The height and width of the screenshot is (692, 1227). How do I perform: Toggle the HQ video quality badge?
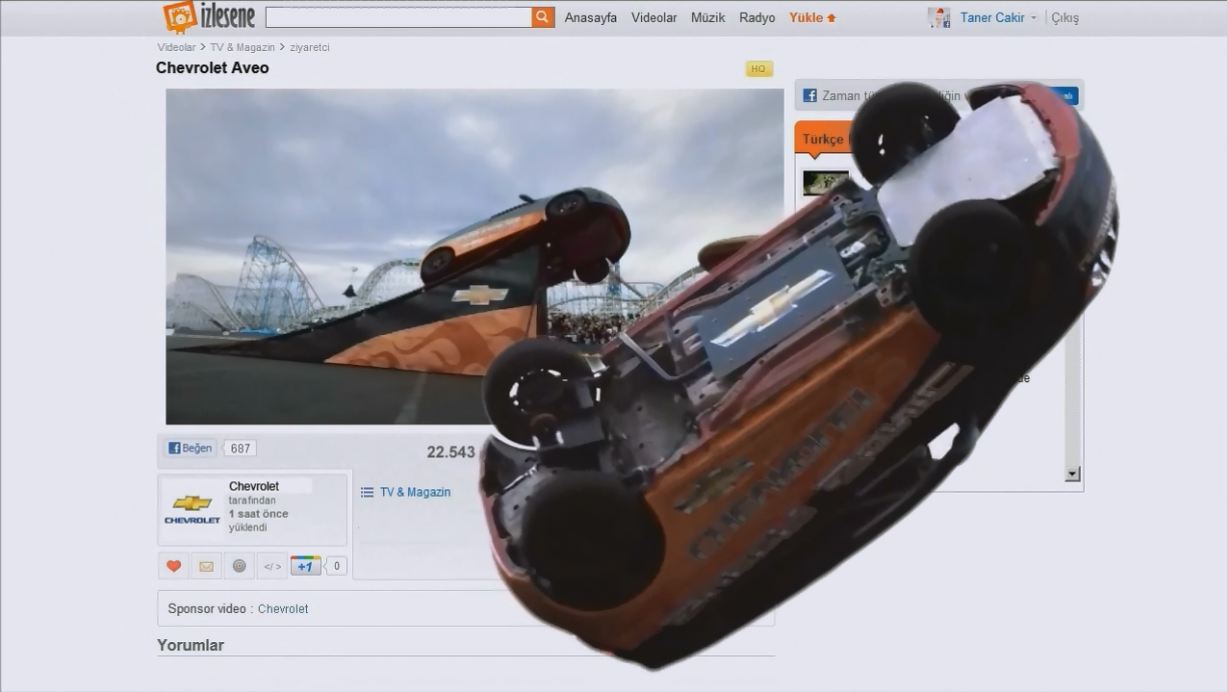coord(758,69)
